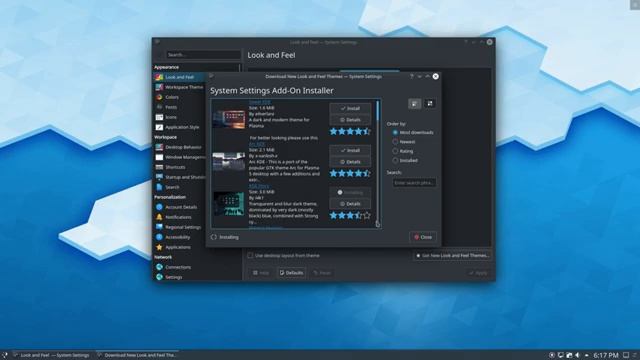Select Newest ordering option
640x360 pixels.
[x=404, y=142]
